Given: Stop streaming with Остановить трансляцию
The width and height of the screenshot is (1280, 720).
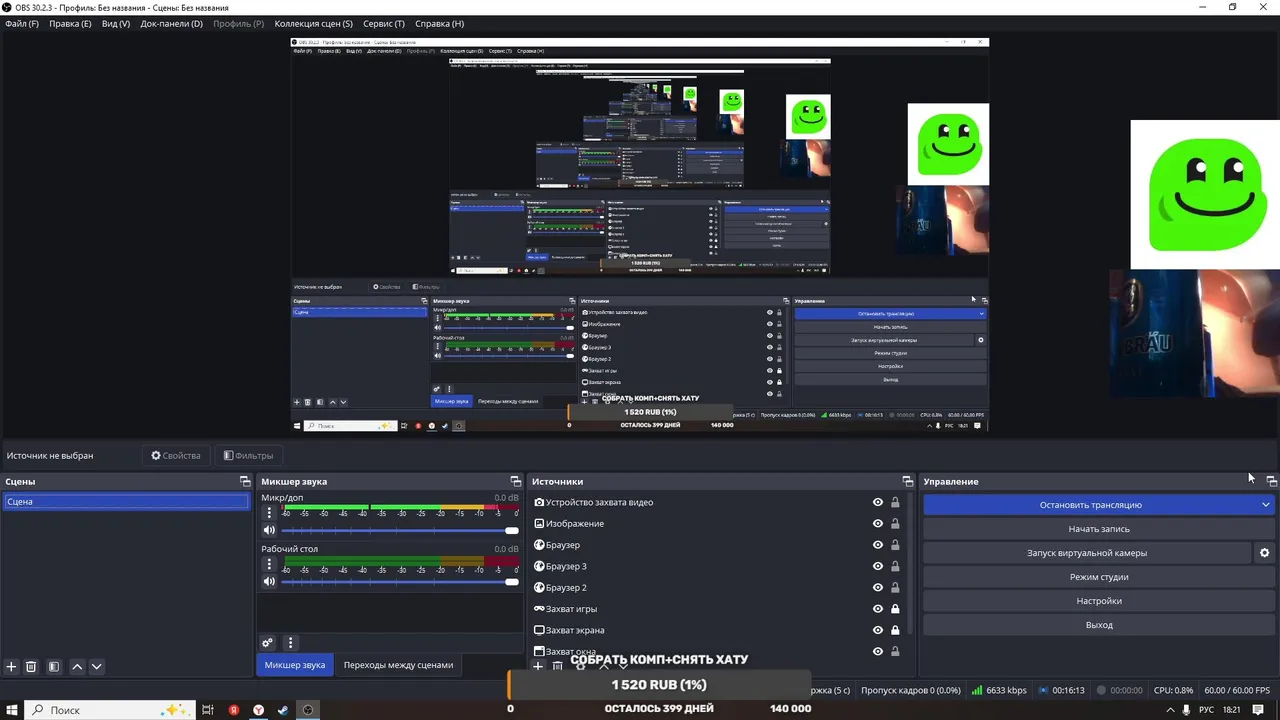Looking at the screenshot, I should (1090, 505).
